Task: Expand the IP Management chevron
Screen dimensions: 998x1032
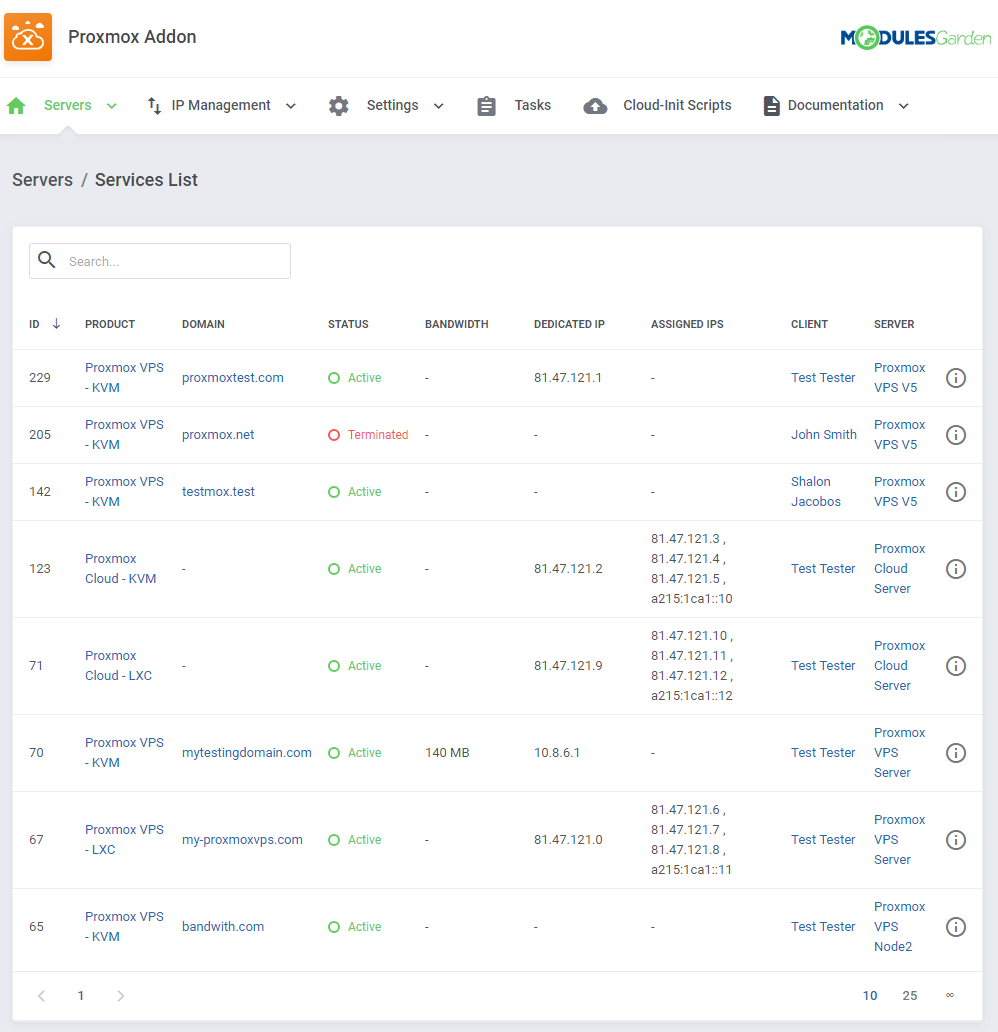Action: 290,106
